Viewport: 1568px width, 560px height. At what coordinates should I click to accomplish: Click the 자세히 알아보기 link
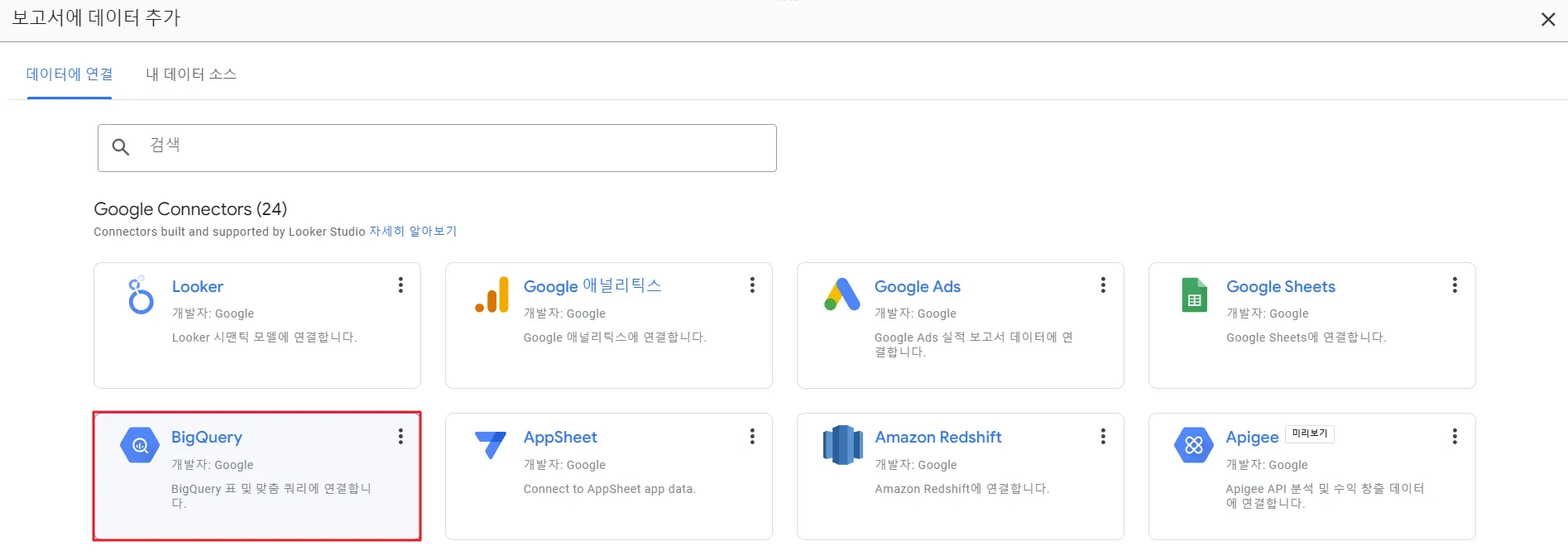[413, 232]
